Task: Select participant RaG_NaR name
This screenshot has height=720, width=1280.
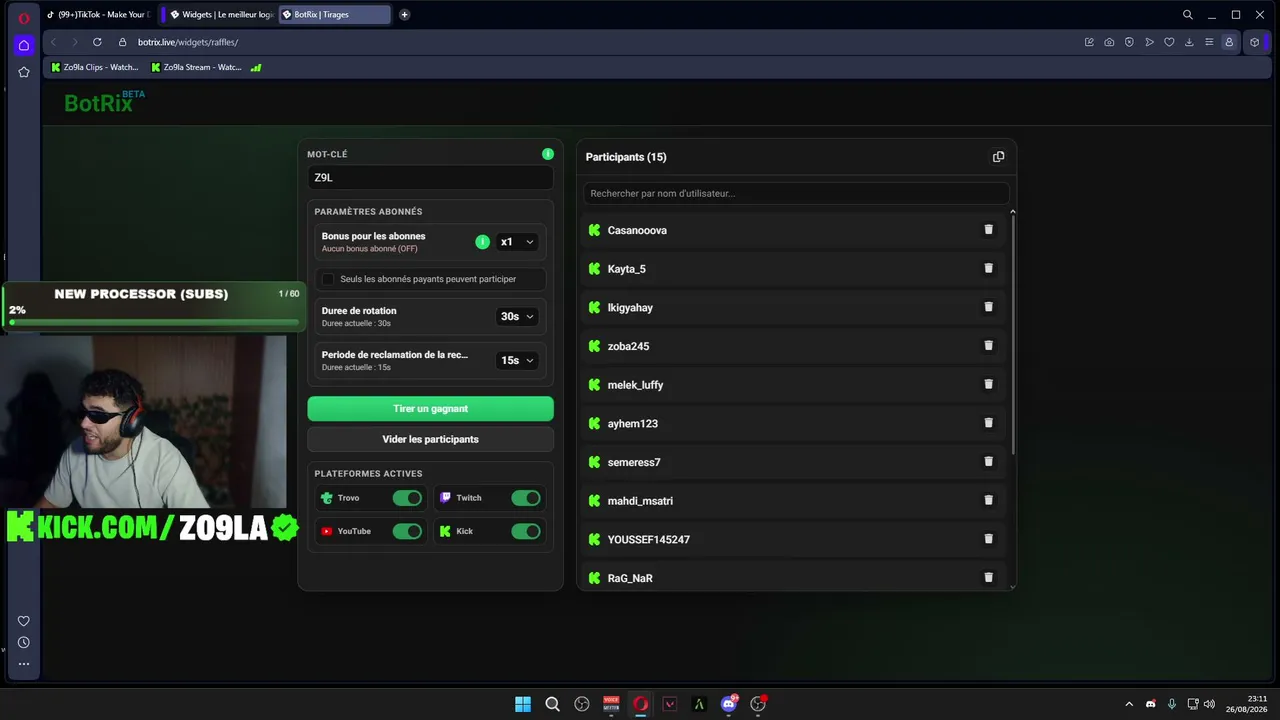Action: (630, 578)
